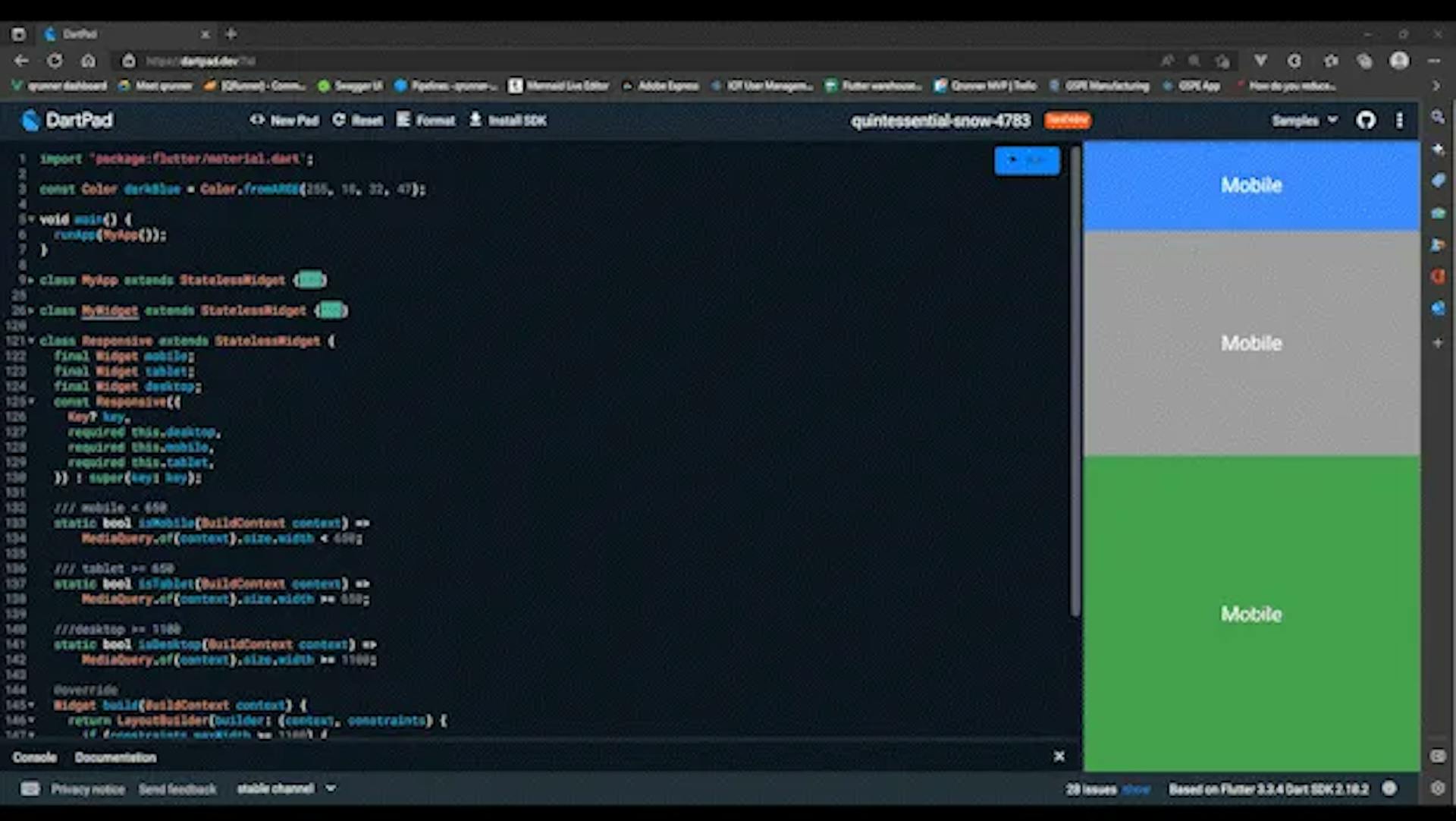Screen dimensions: 1456x821
Task: Click the keyboard shortcuts icon in the status bar
Action: (30, 789)
